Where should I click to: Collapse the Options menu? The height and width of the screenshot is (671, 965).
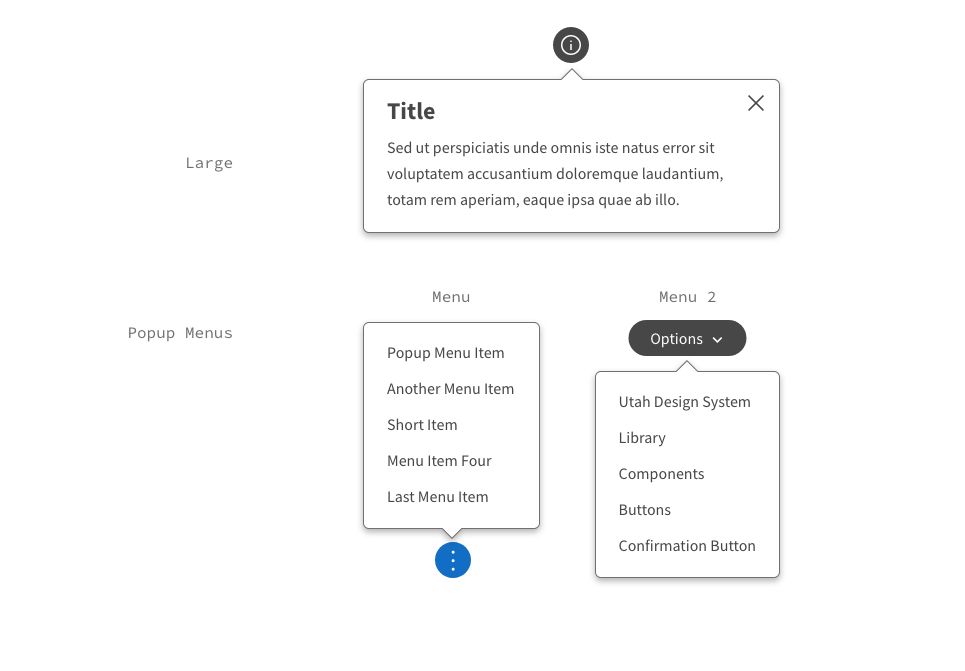click(x=686, y=338)
